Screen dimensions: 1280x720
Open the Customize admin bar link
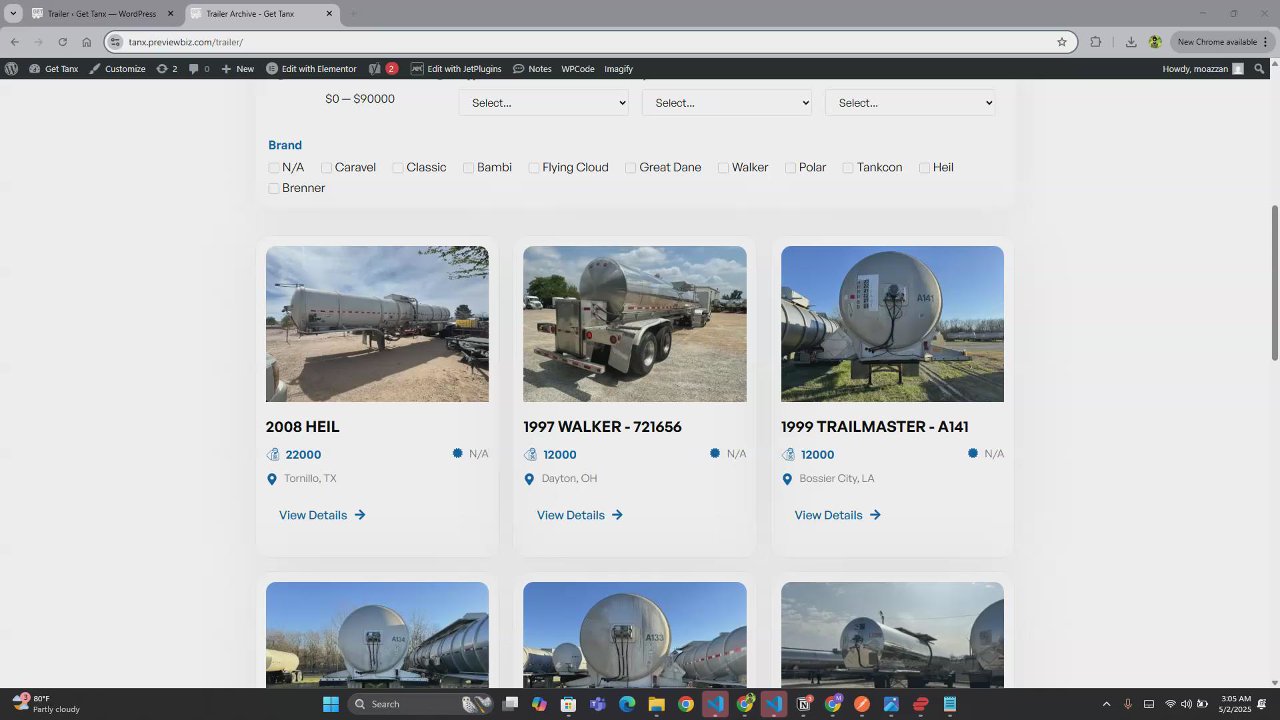pos(117,69)
